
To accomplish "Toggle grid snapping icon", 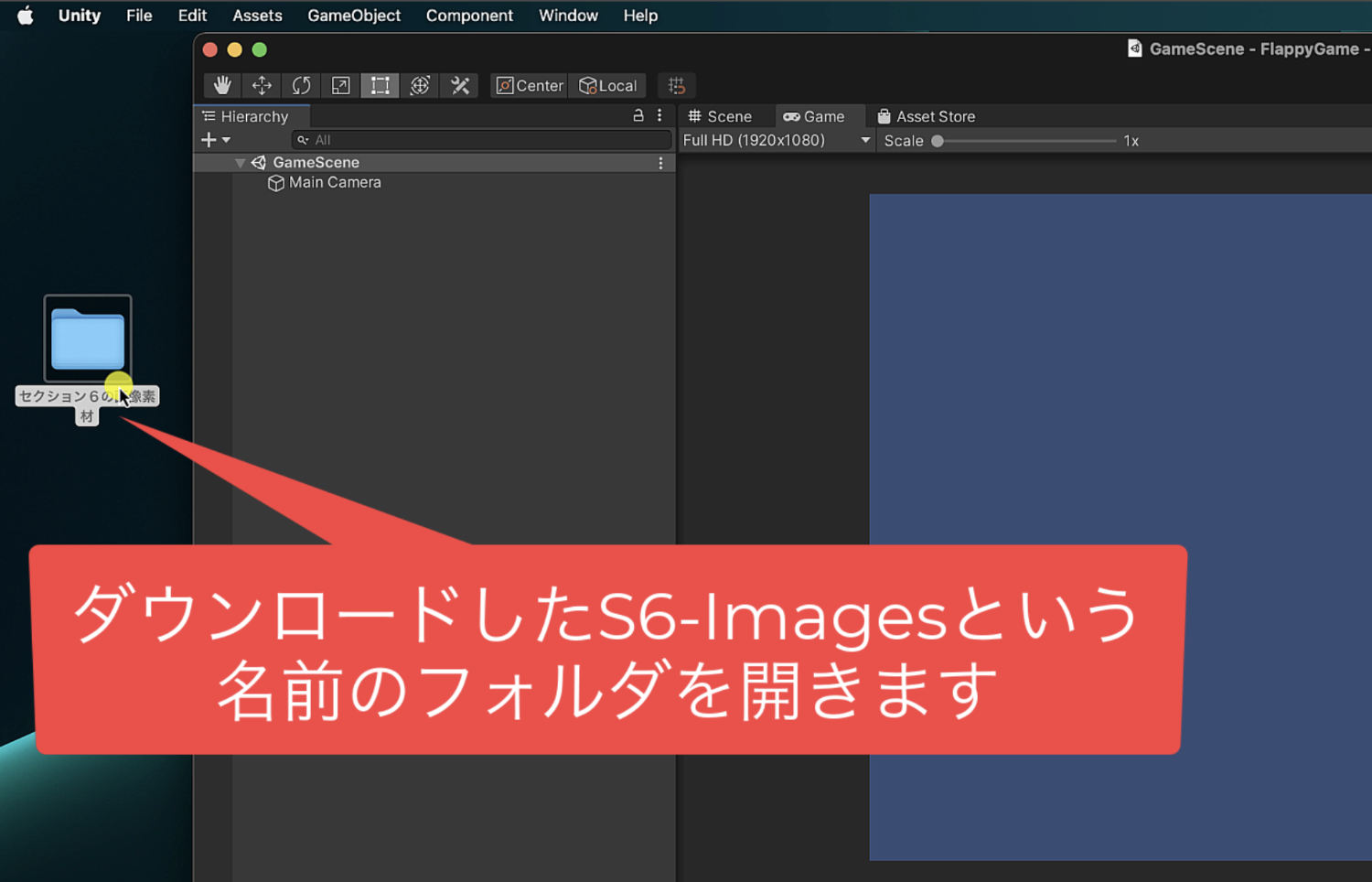I will coord(677,85).
